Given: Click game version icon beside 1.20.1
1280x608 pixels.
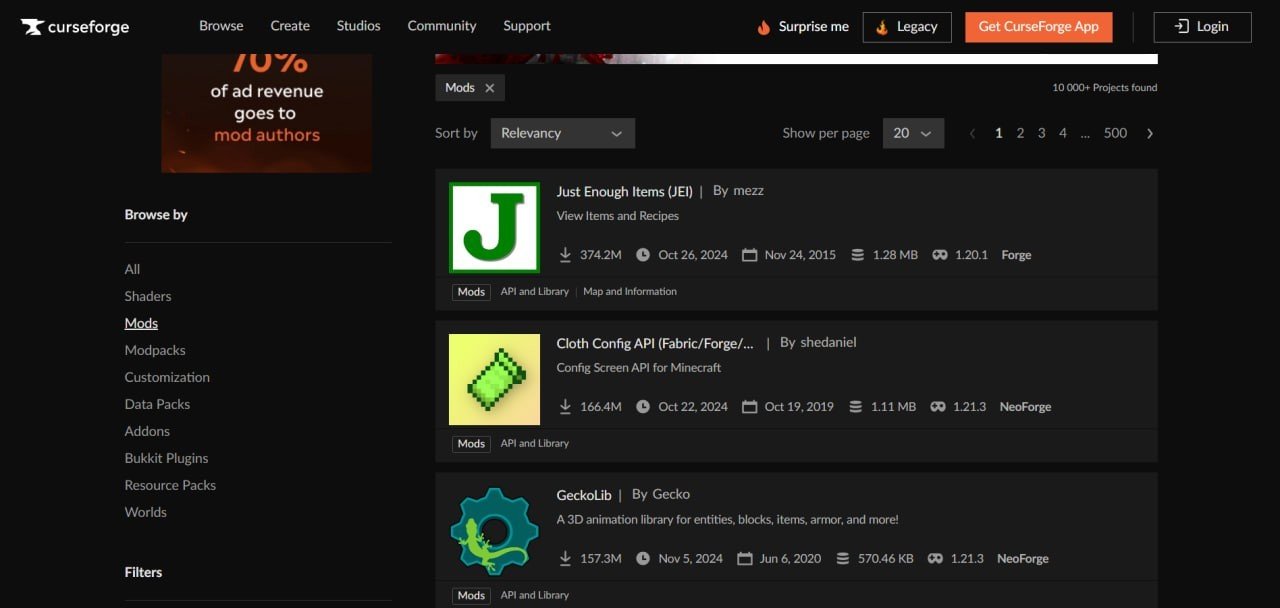Looking at the screenshot, I should click(939, 255).
